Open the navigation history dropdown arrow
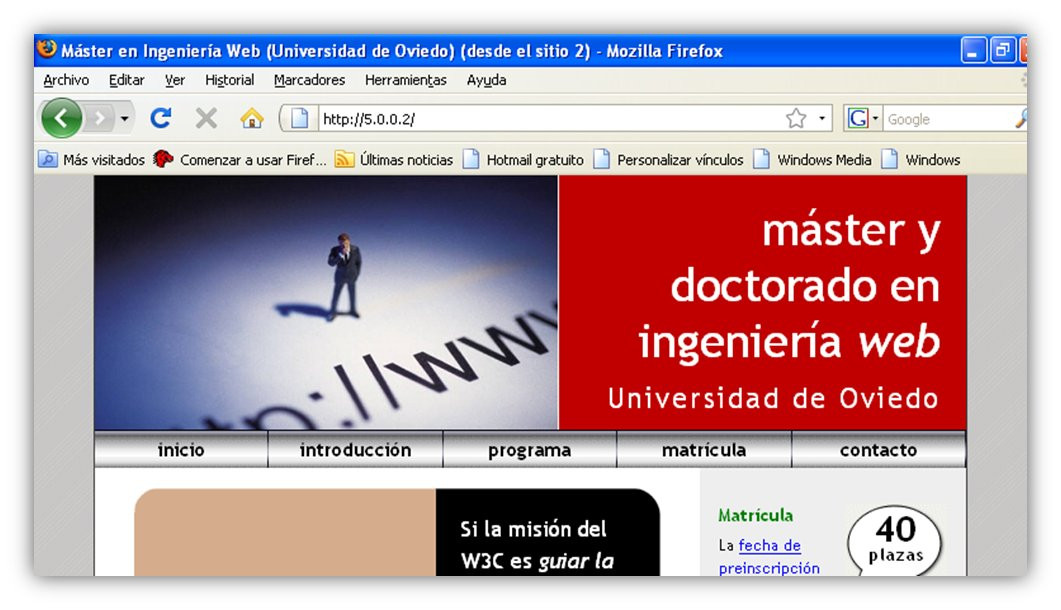Viewport: 1061px width, 610px height. pos(125,119)
